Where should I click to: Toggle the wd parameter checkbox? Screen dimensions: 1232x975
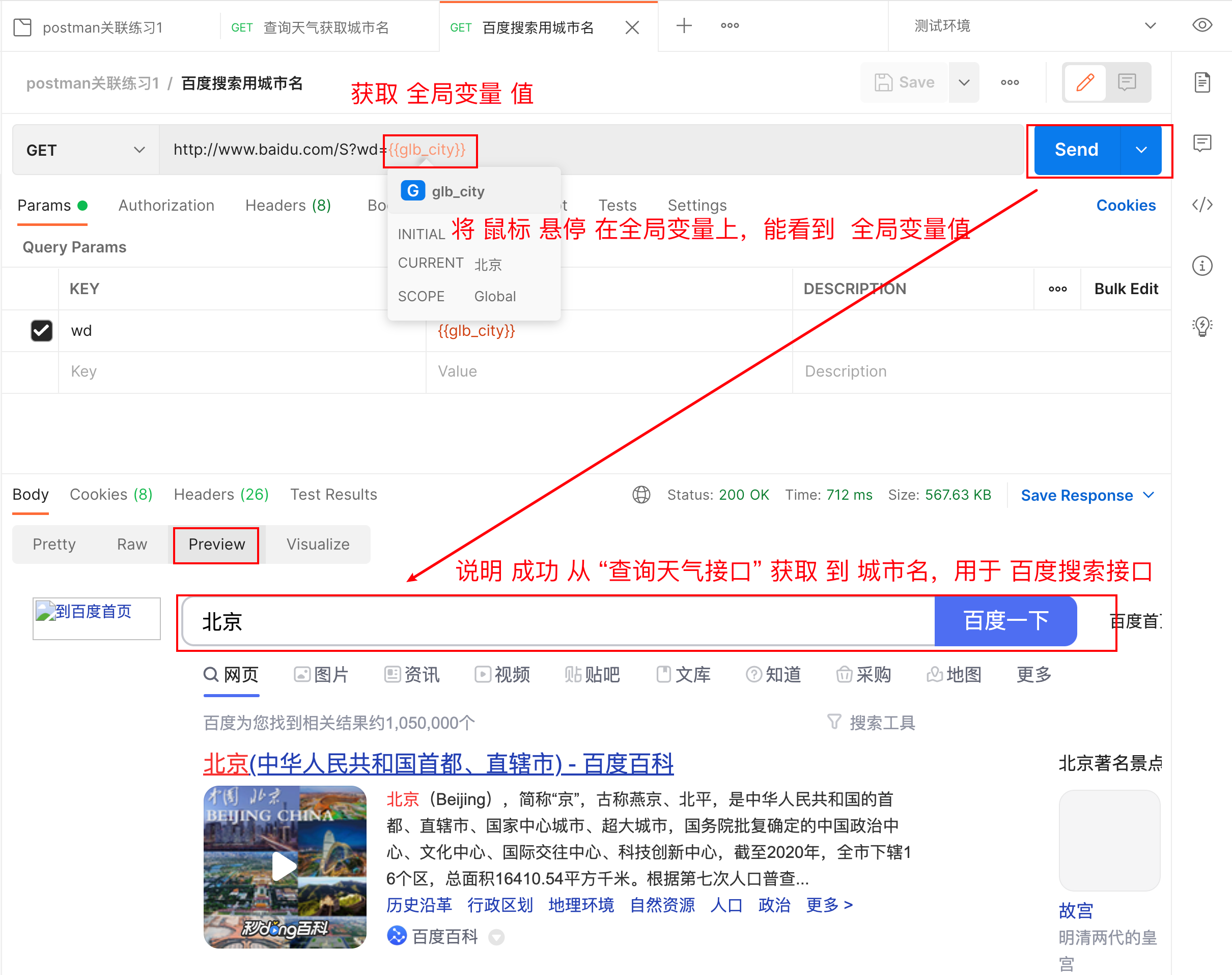[41, 331]
